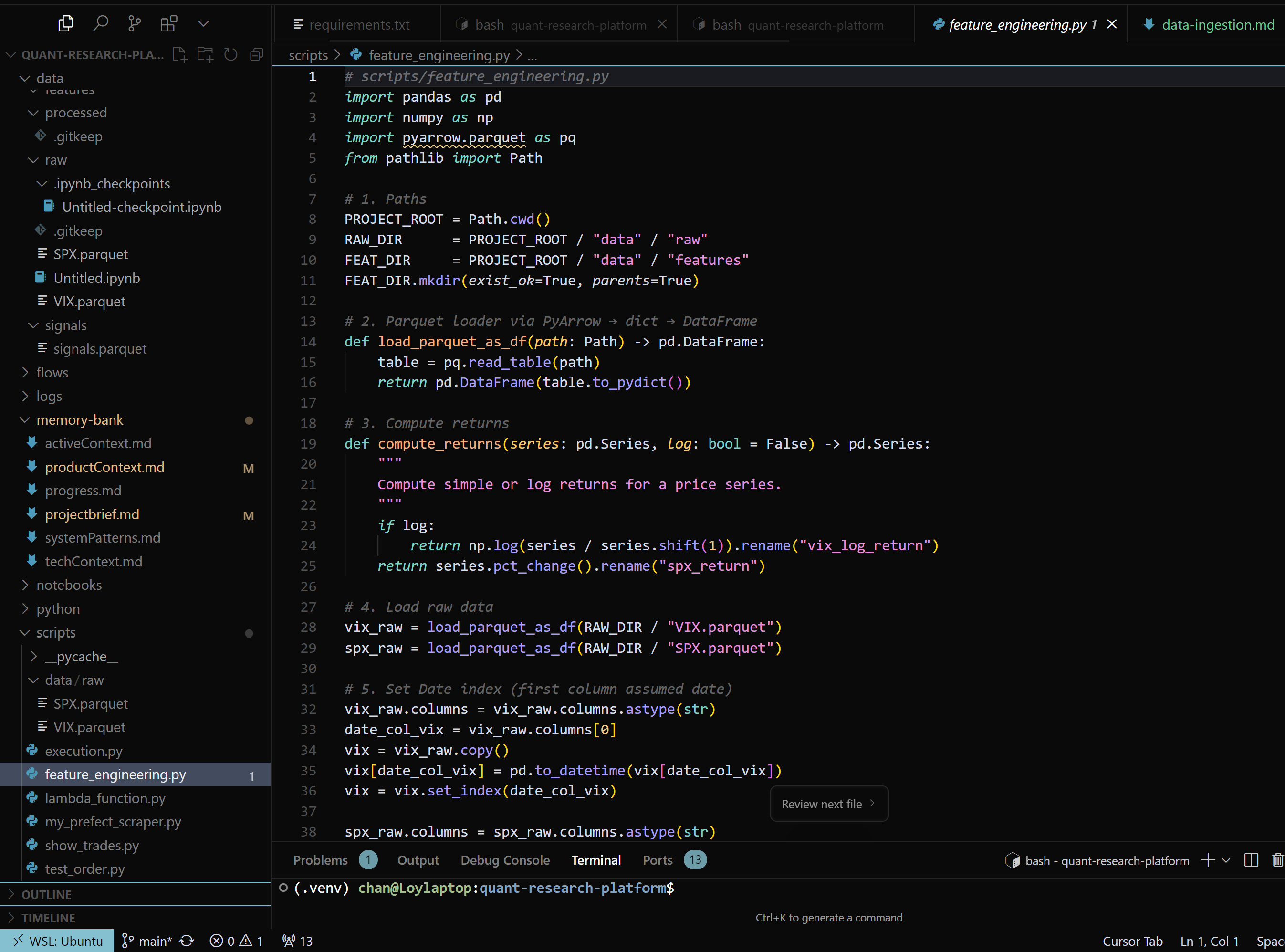Open the Search view icon
Viewport: 1285px width, 952px height.
click(100, 24)
